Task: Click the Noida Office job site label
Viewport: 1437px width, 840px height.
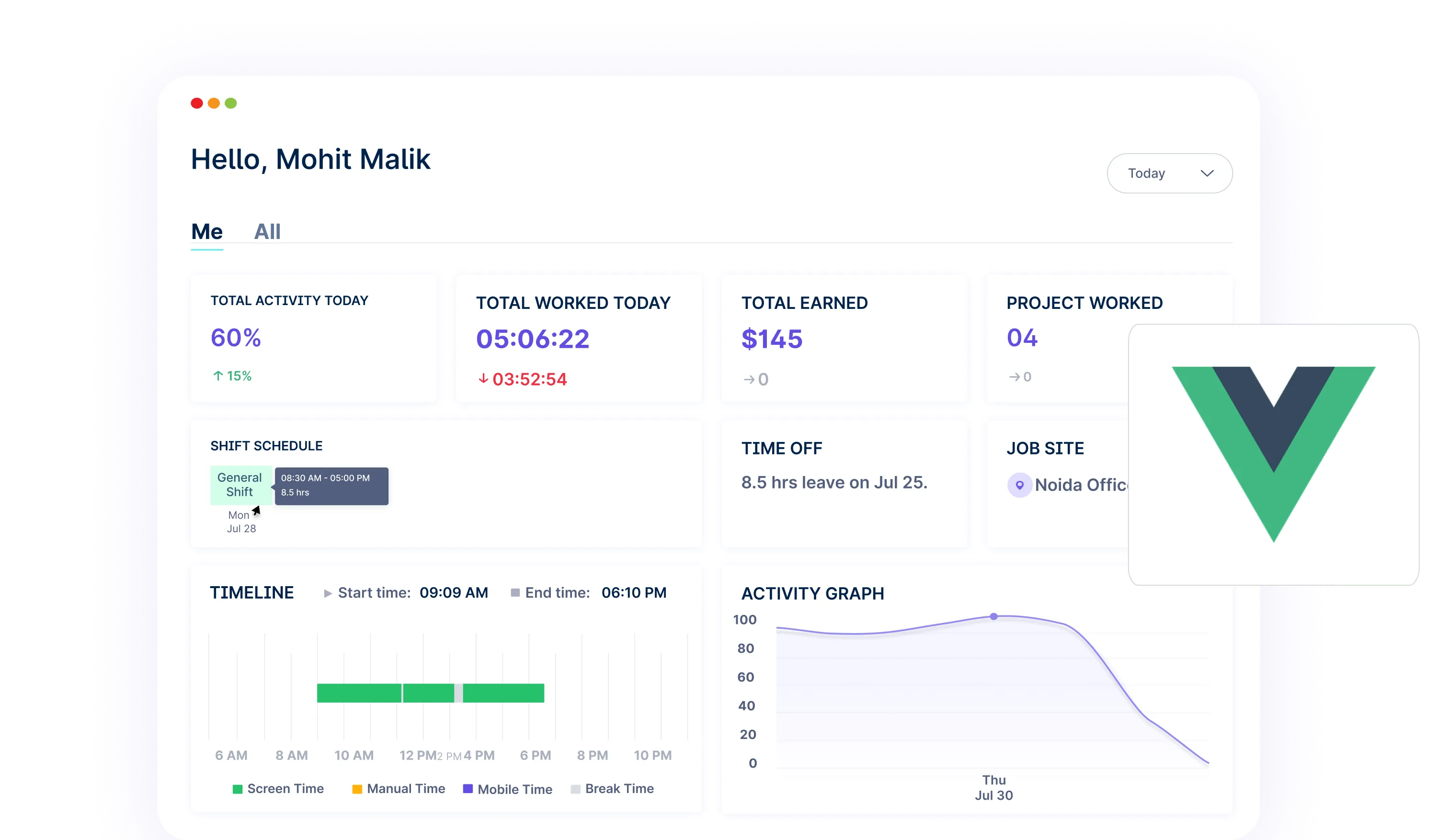Action: pyautogui.click(x=1082, y=485)
